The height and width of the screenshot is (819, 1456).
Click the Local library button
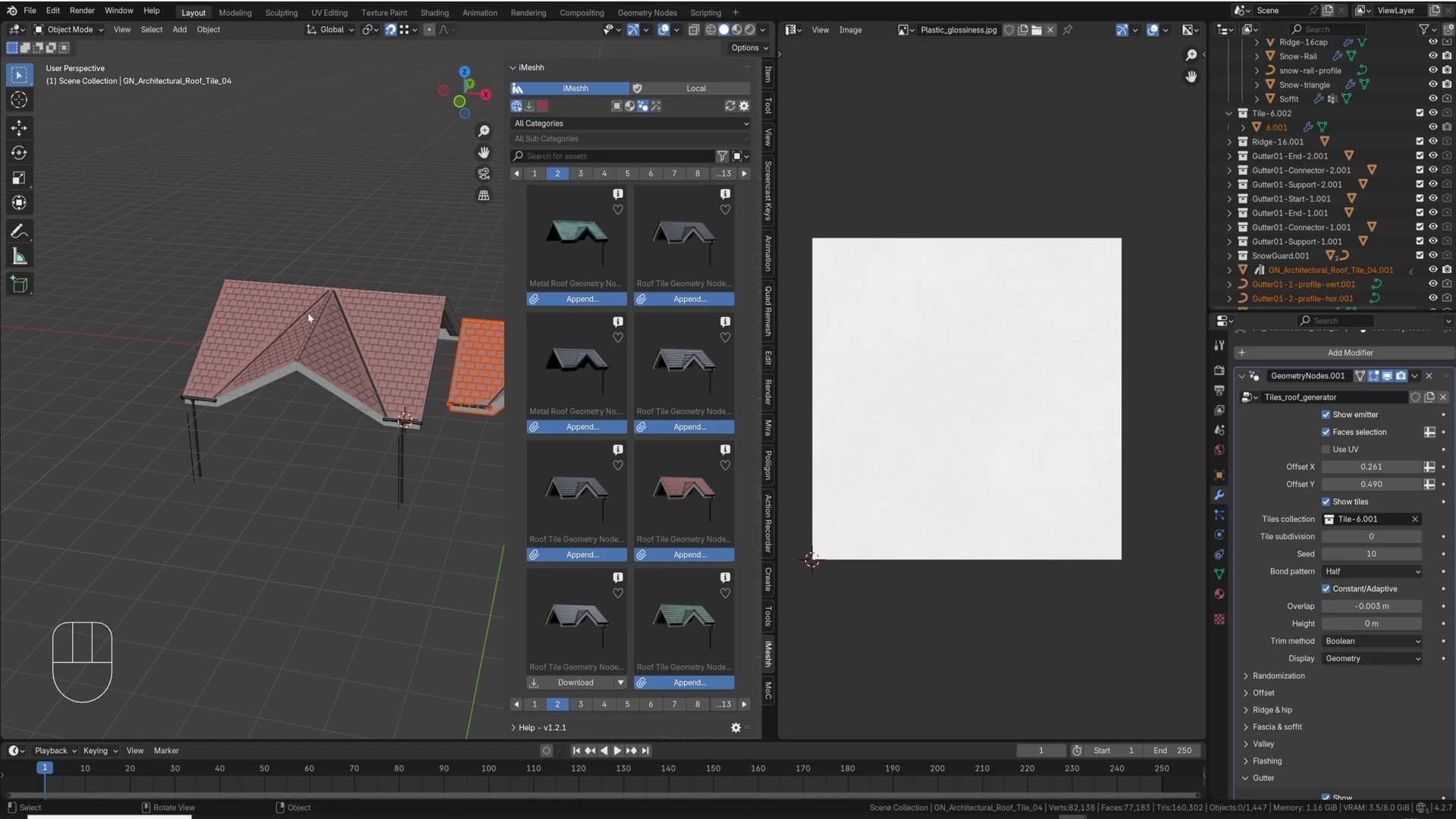click(x=690, y=89)
